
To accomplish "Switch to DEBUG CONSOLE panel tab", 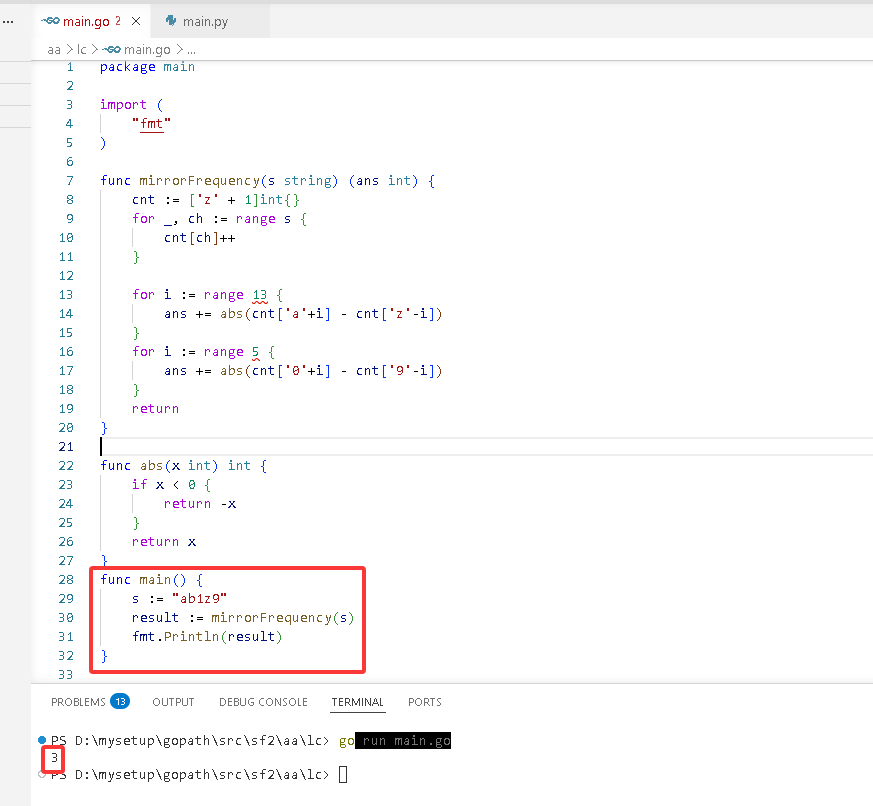I will (x=263, y=702).
